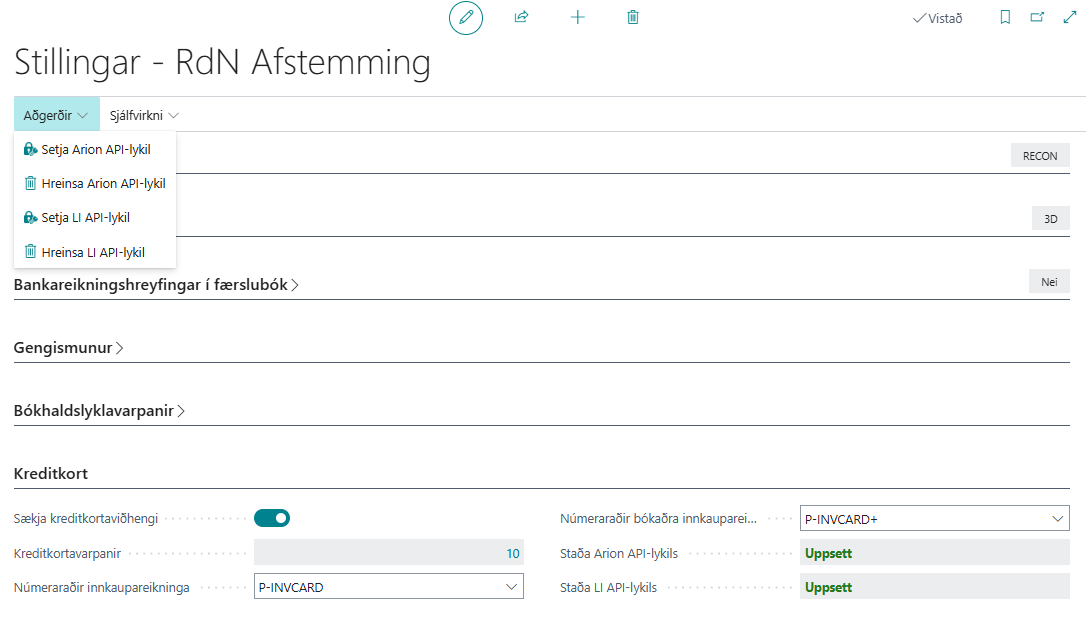Click Staða Arion API-lykils Uppsett status
The width and height of the screenshot is (1087, 625).
(x=934, y=554)
